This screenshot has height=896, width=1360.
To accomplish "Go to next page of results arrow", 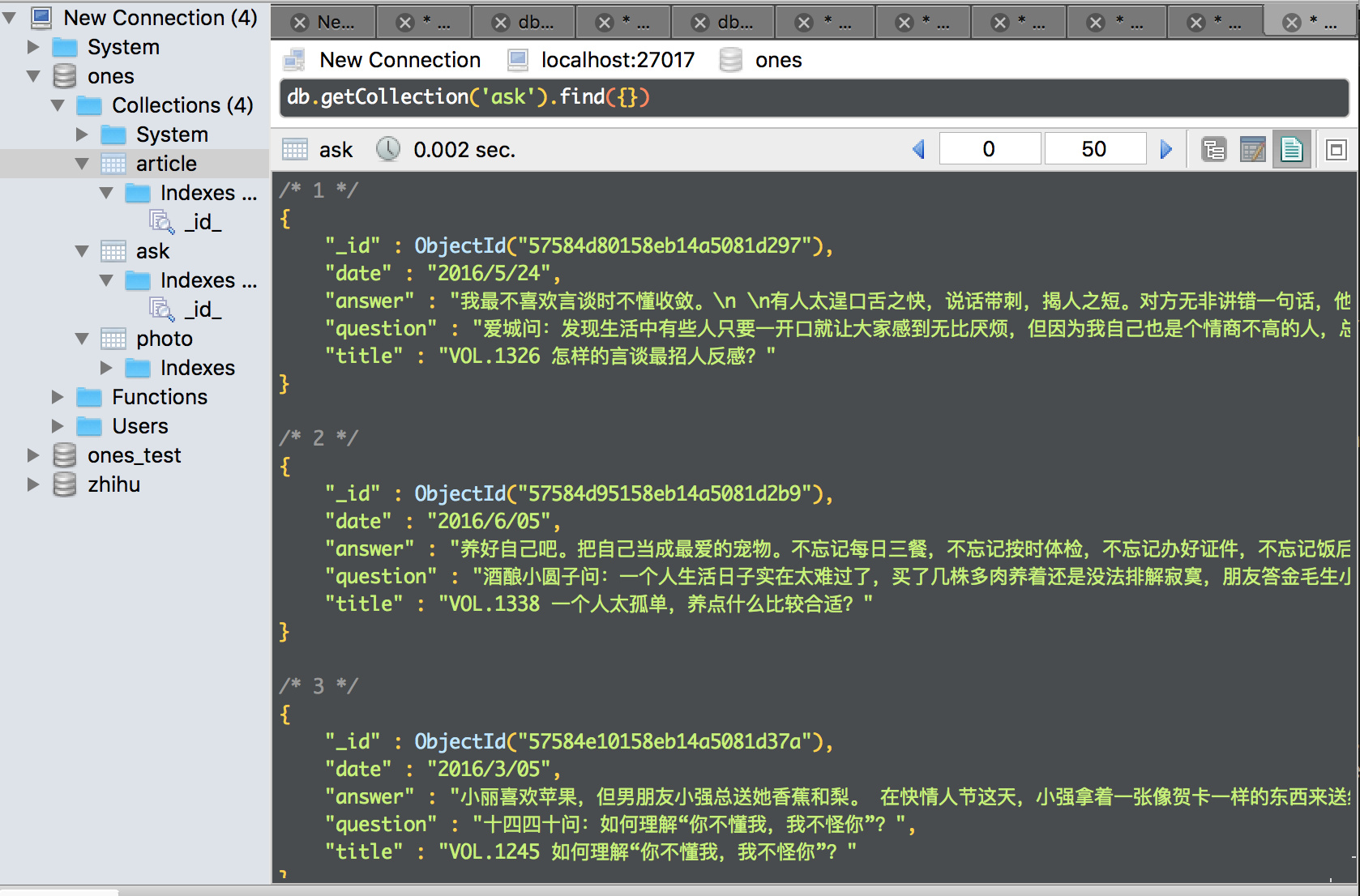I will (x=1165, y=150).
